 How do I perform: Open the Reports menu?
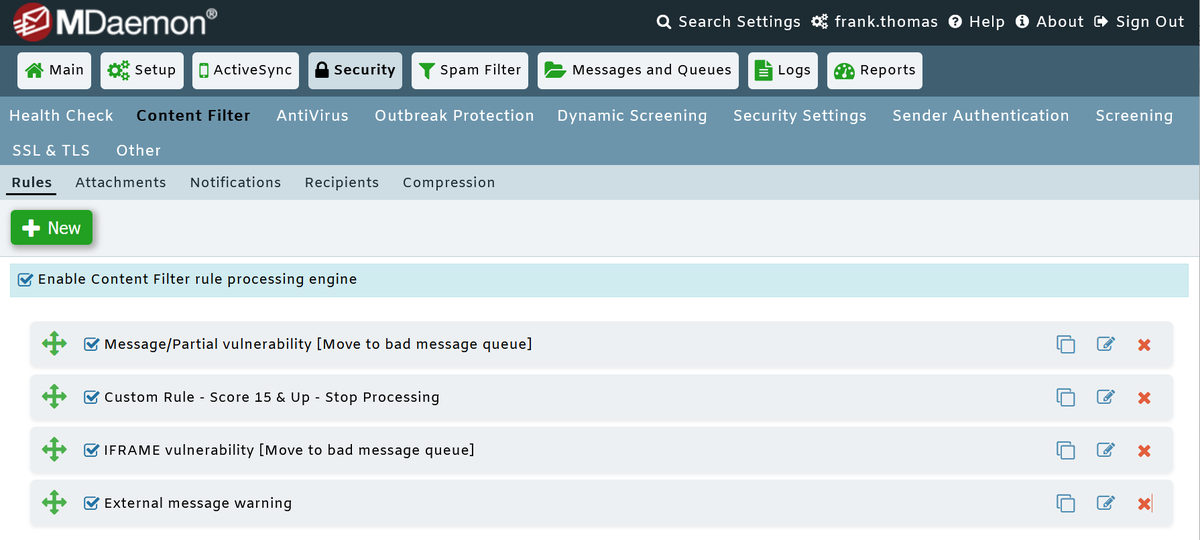tap(875, 70)
